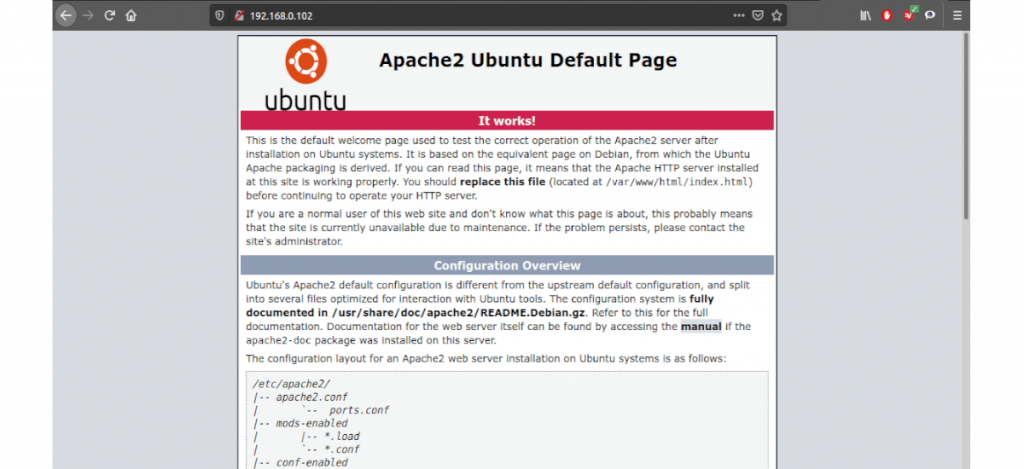
Task: Click '*.load' in the config tree
Action: [342, 436]
